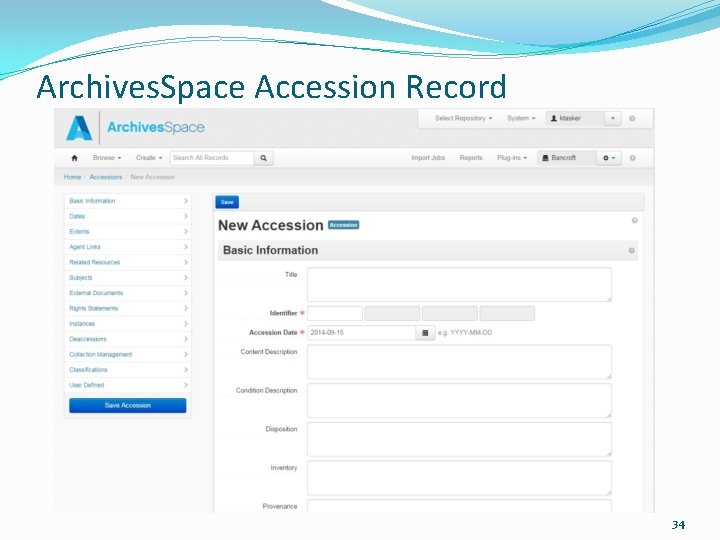The width and height of the screenshot is (720, 540).
Task: Click the ktasker user button
Action: 575,118
